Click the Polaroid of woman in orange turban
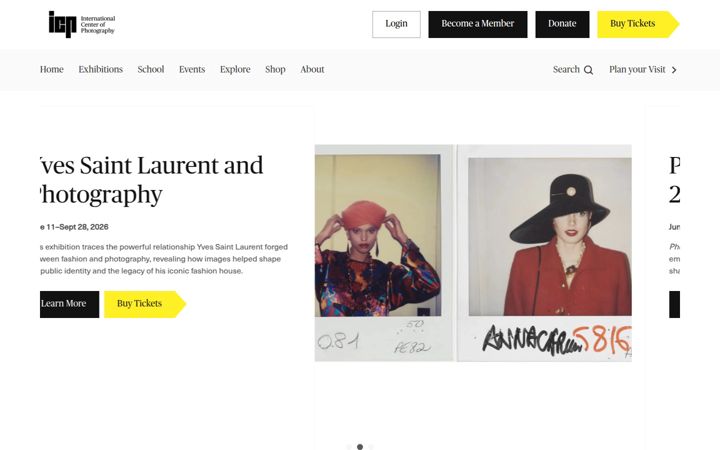 tap(384, 253)
